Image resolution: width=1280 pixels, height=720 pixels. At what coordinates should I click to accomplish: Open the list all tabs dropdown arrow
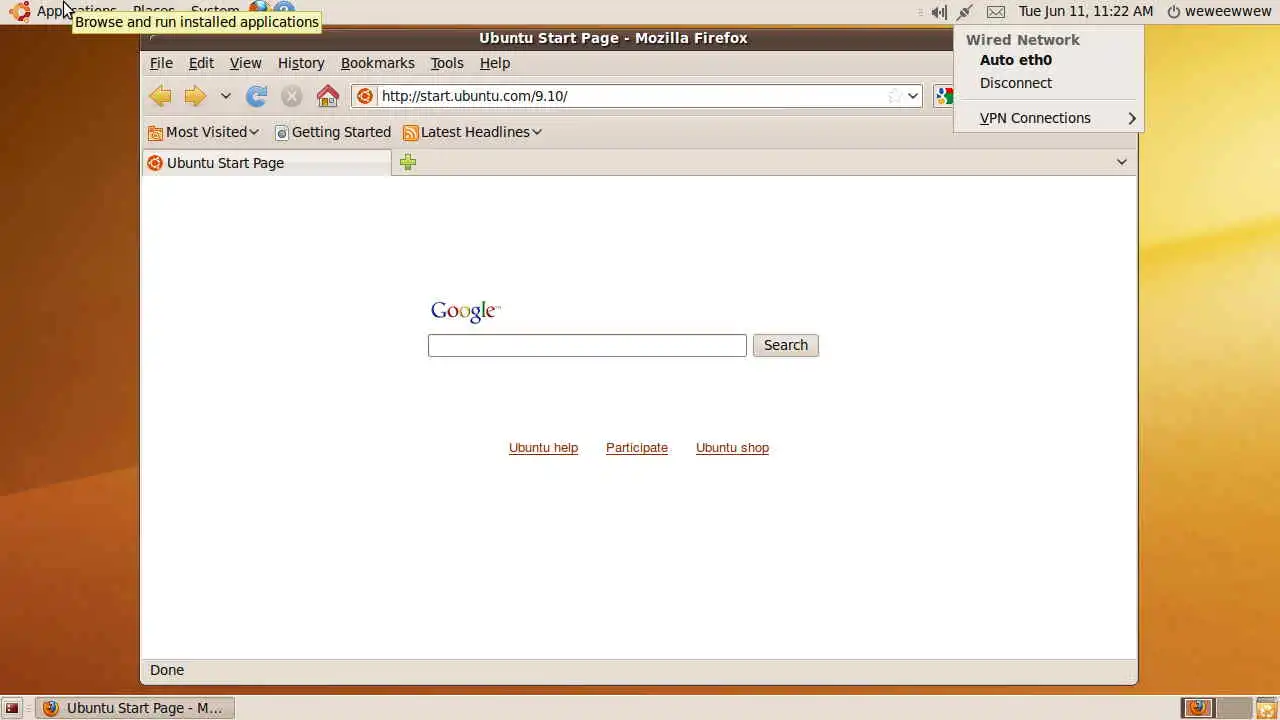pos(1121,162)
